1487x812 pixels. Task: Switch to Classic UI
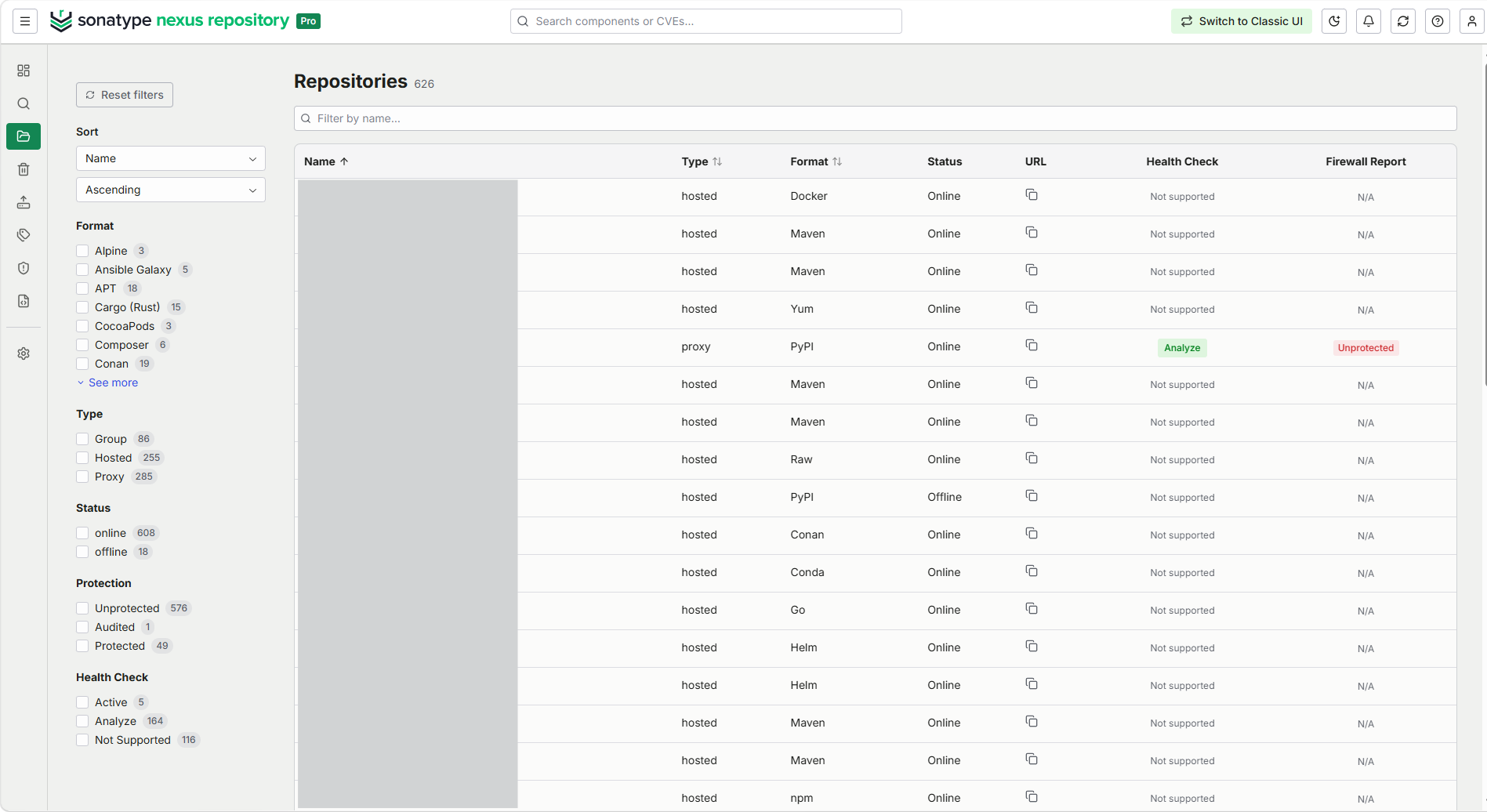coord(1242,21)
